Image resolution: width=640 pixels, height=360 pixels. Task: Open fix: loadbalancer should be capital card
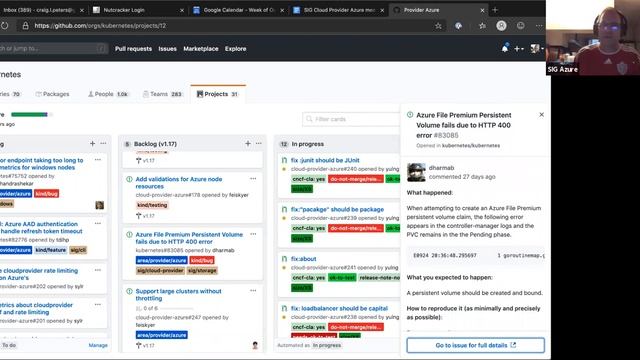339,309
